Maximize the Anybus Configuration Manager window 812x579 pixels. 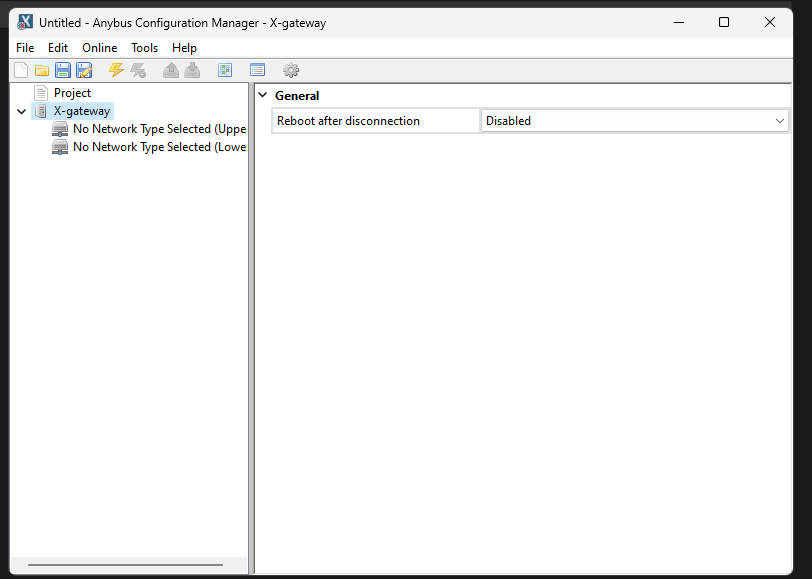click(x=724, y=22)
